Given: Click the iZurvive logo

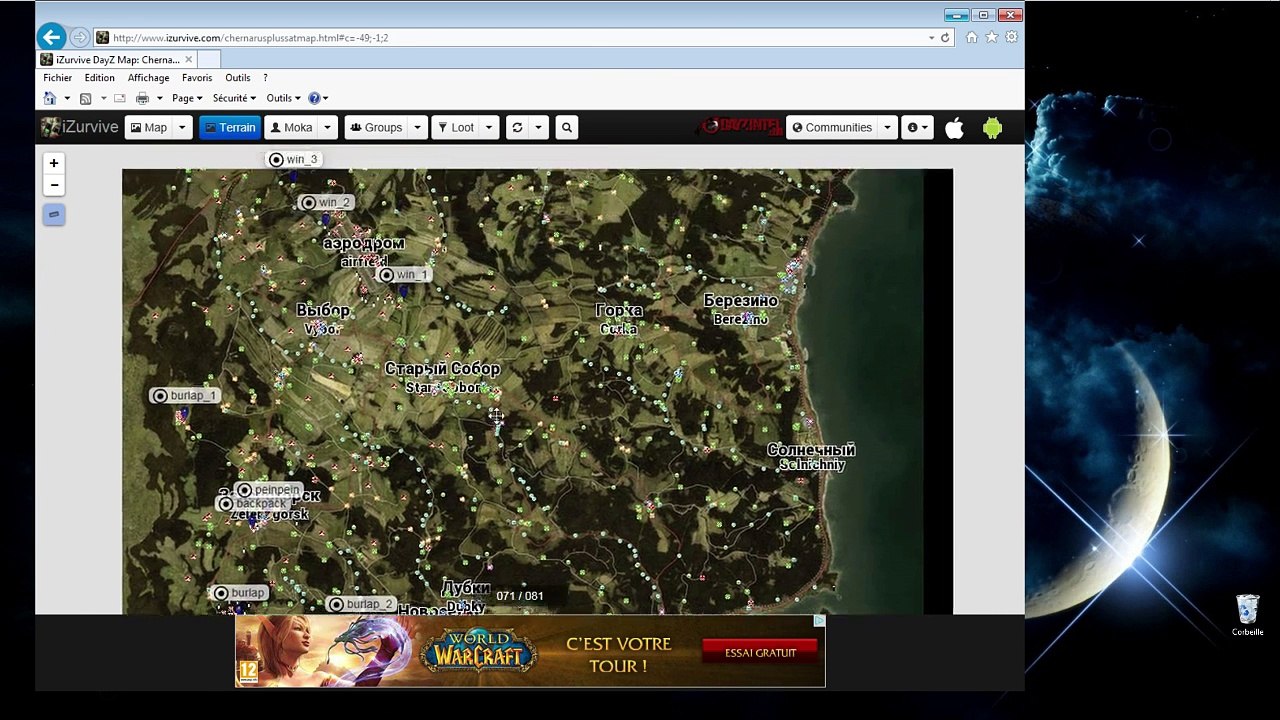Looking at the screenshot, I should pos(80,127).
